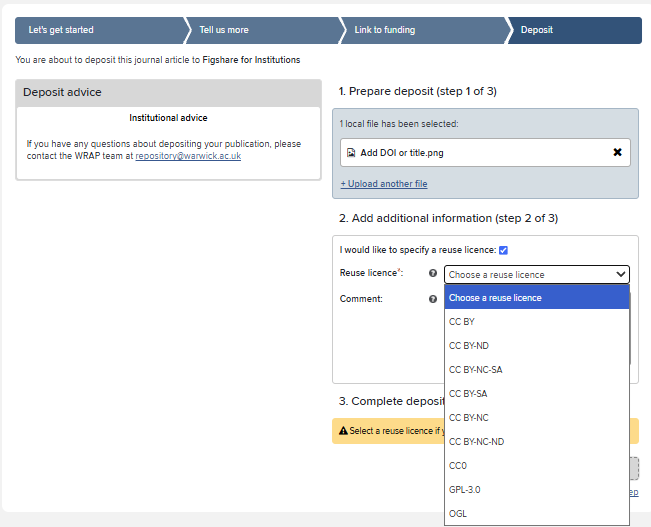Select CC BY-NC-ND licence option
Image resolution: width=651 pixels, height=527 pixels.
537,442
